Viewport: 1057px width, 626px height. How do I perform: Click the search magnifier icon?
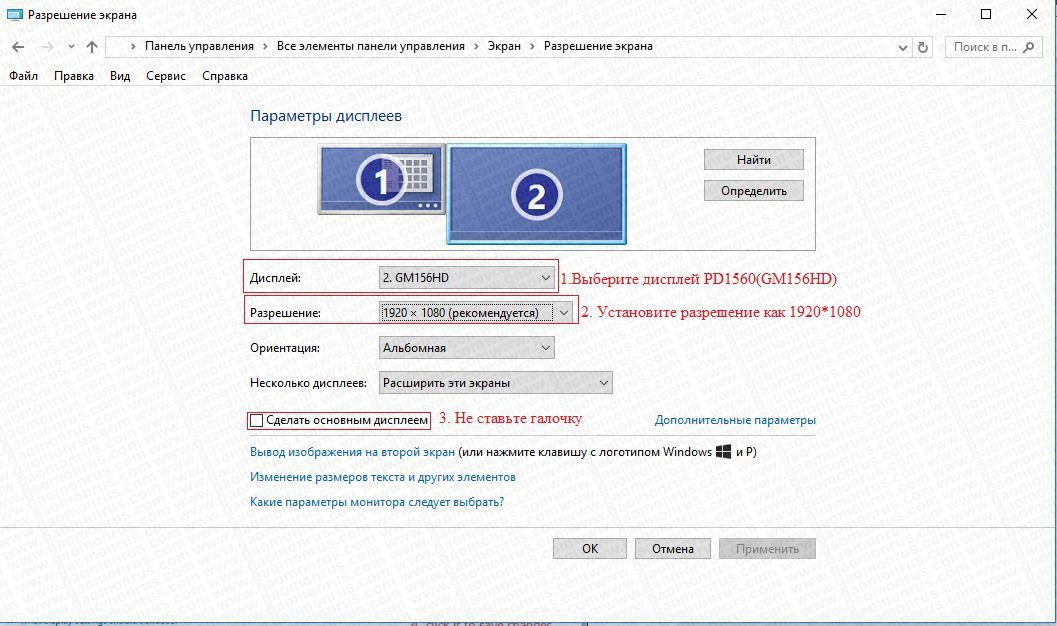pos(1029,46)
